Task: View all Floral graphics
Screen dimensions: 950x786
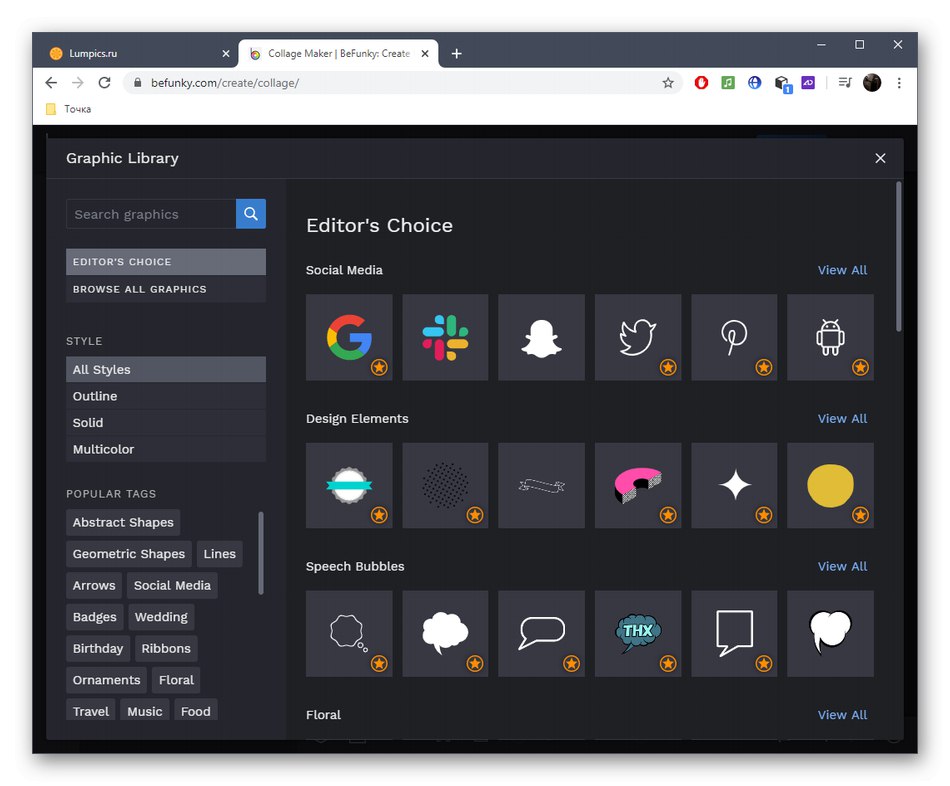Action: (842, 715)
